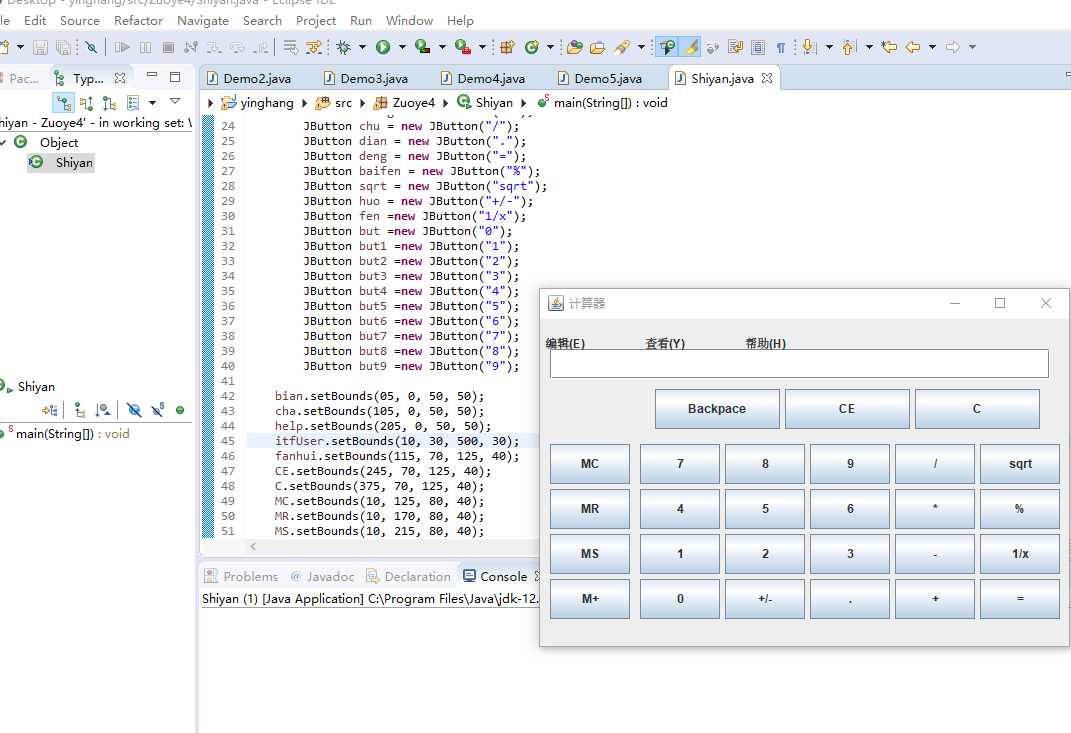Screen dimensions: 1071x733
Task: Click the Toggle Block Selection icon
Action: coord(758,47)
